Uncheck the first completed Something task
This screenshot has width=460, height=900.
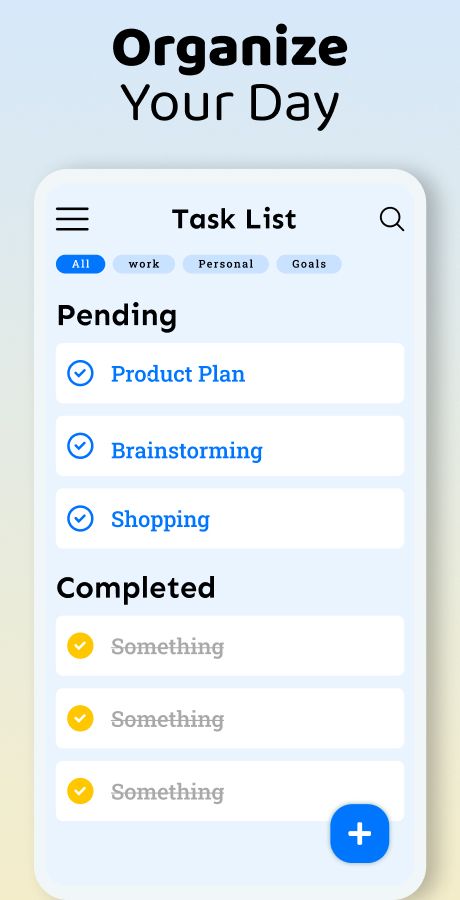(80, 646)
